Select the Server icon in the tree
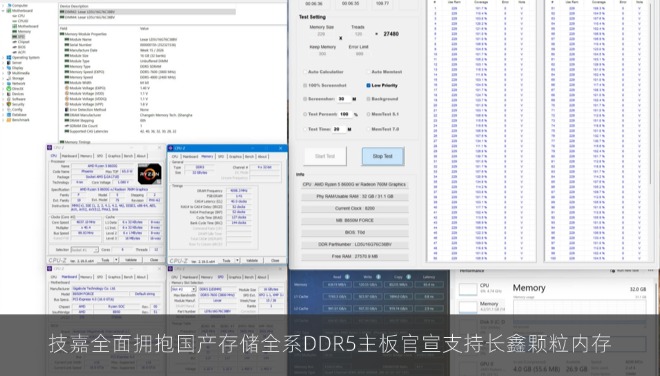Screen dimensions: 660x376 9,63
